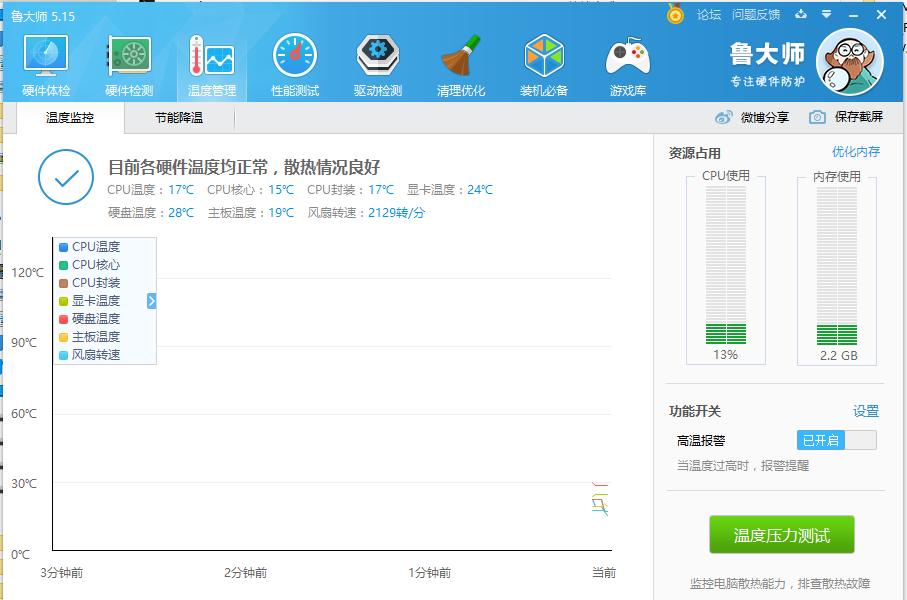
Task: Open 清理优化 cleanup broom icon
Action: [x=461, y=65]
